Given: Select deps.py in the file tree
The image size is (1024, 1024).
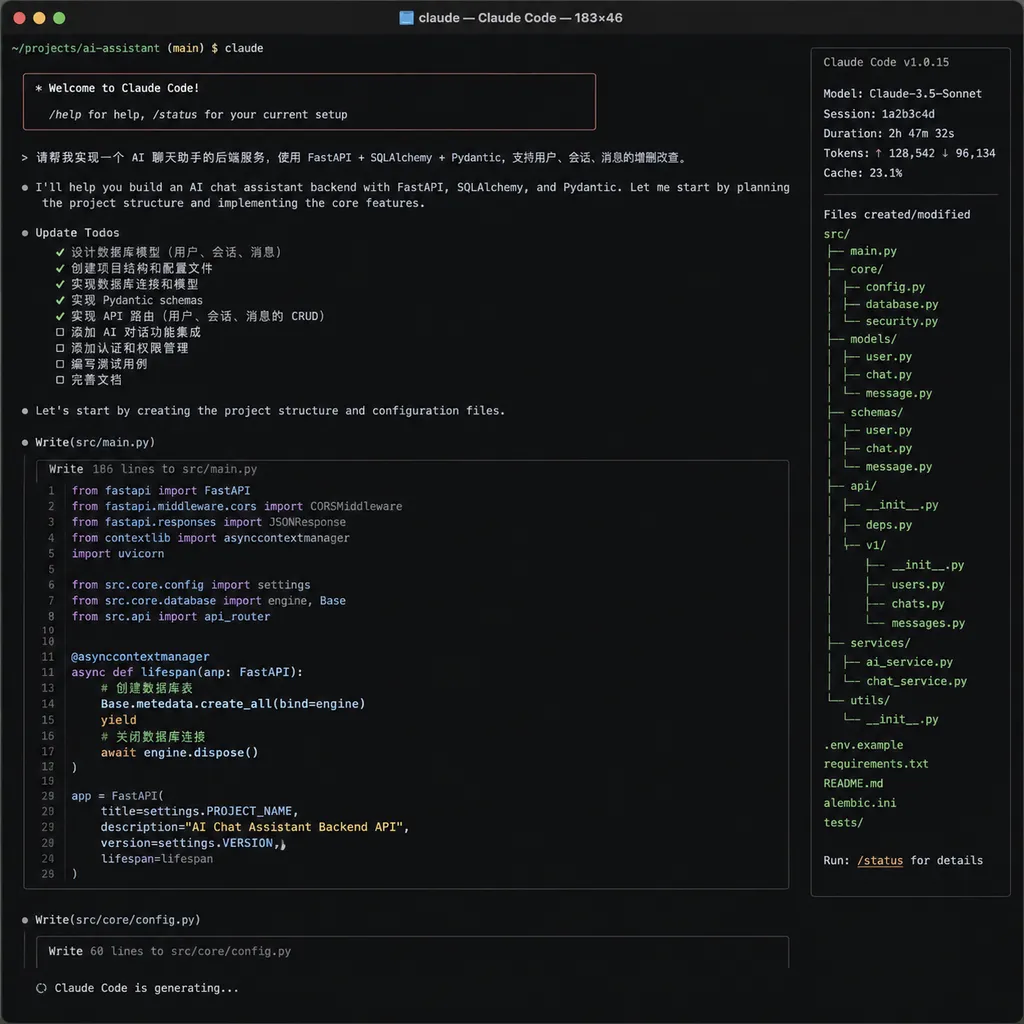Looking at the screenshot, I should [x=889, y=525].
